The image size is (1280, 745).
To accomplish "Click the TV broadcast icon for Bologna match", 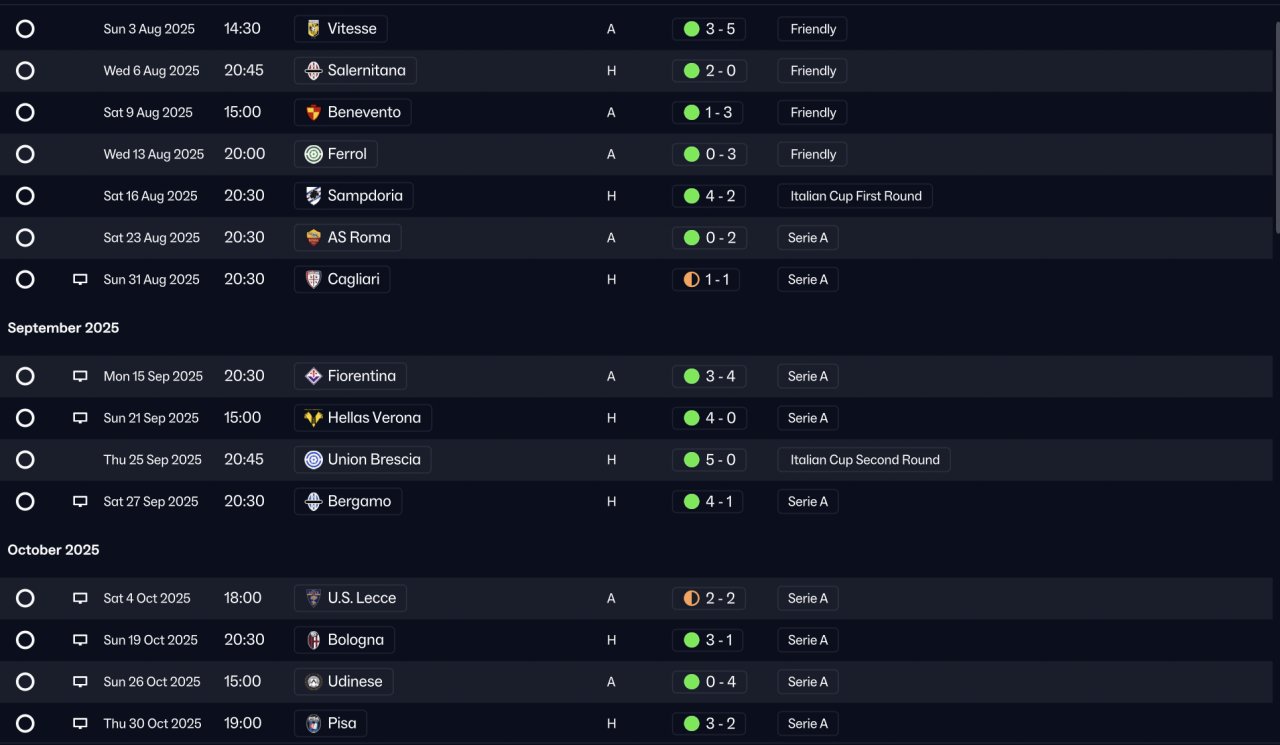I will [x=80, y=640].
